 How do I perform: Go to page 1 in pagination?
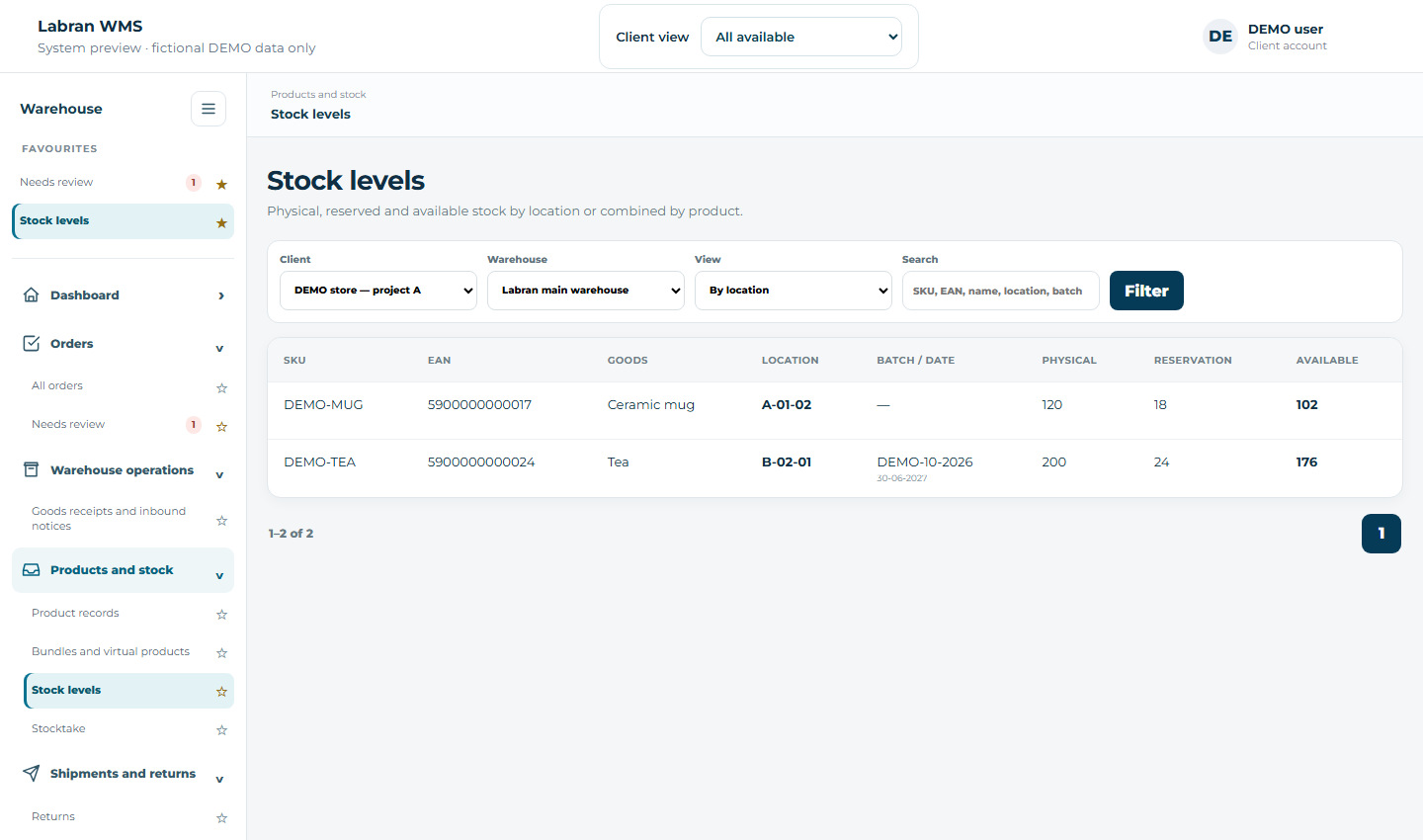tap(1381, 534)
